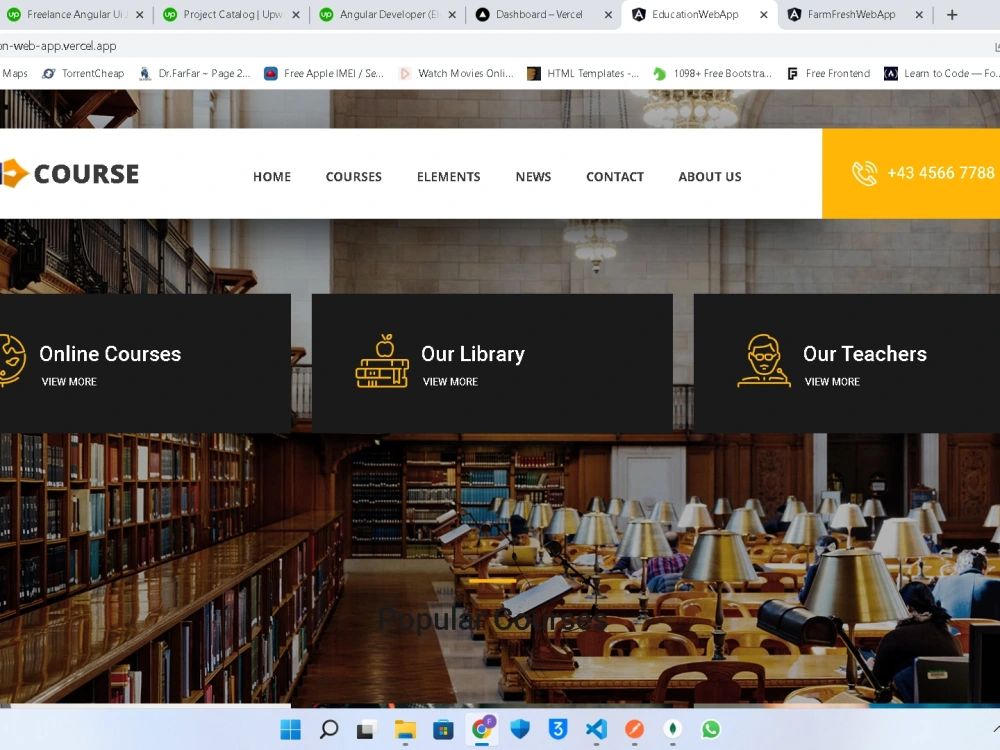Click phone number +43 4566 7788

click(941, 173)
